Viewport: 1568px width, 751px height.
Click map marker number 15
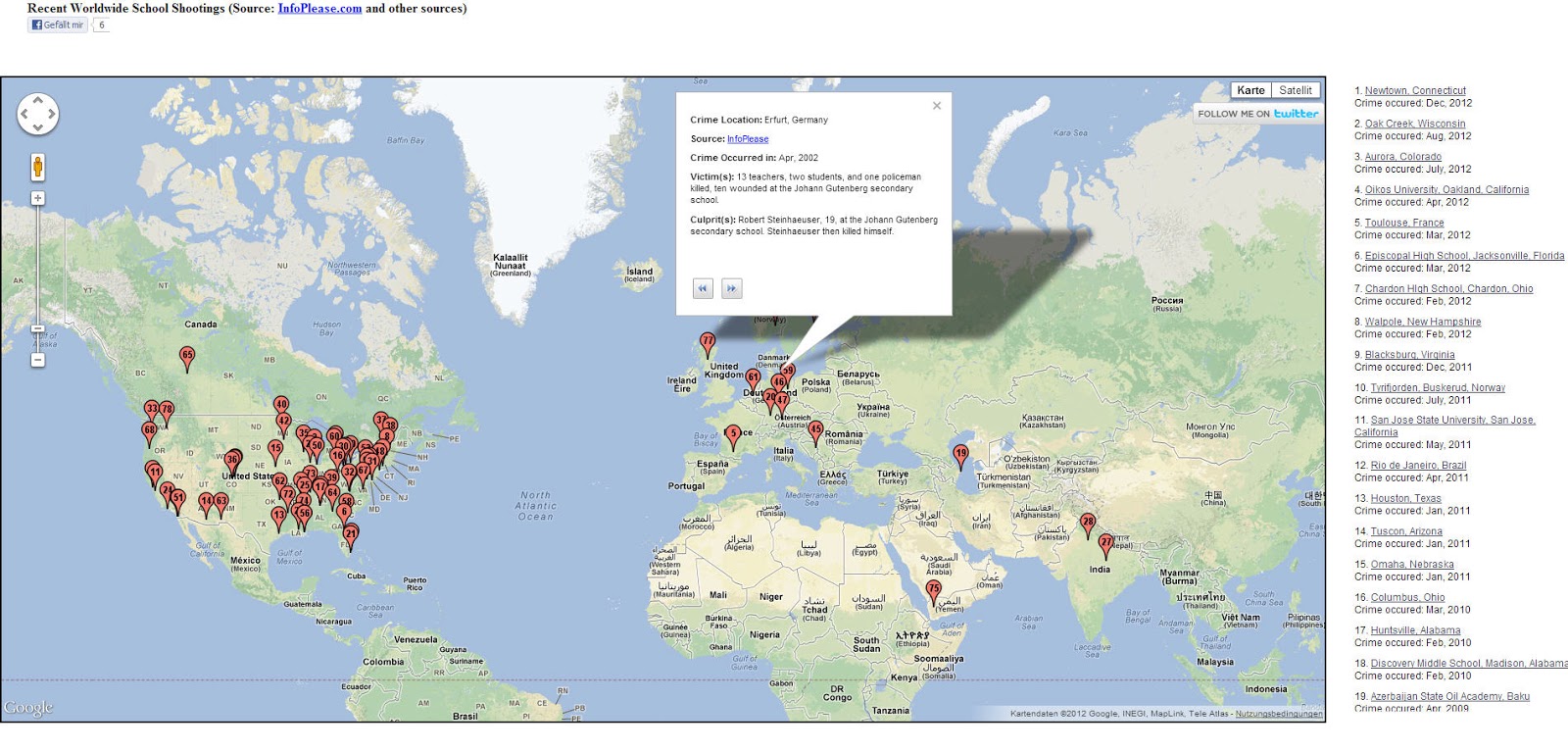coord(276,450)
